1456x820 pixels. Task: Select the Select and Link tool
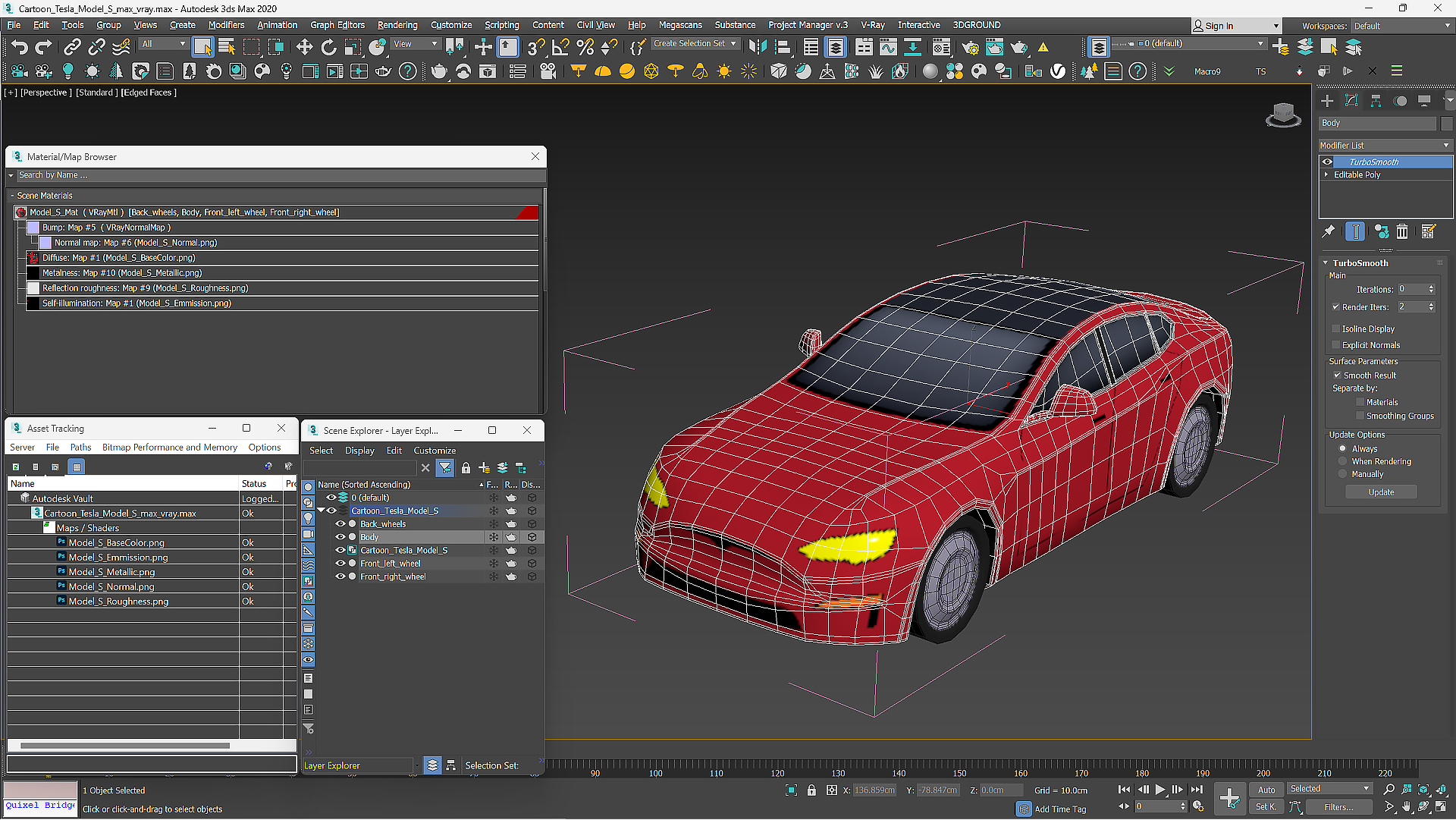(72, 47)
